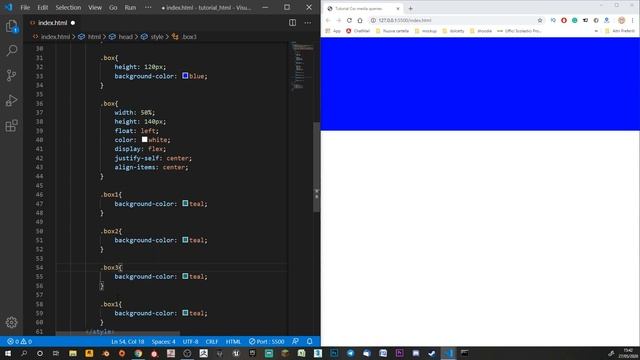Click errors and warnings status indicator
This screenshot has width=640, height=360.
coord(19,342)
